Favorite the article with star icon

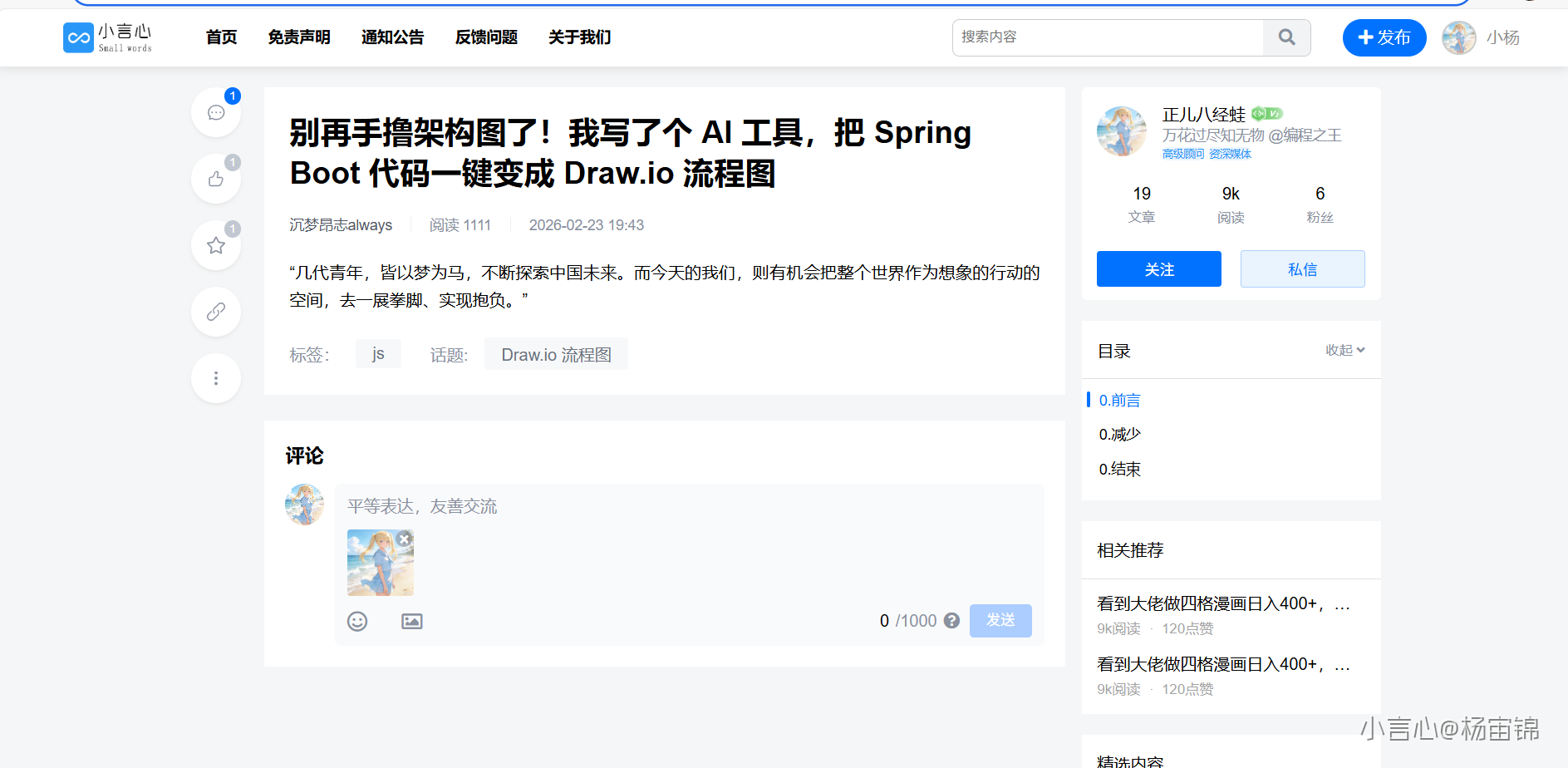[x=216, y=246]
